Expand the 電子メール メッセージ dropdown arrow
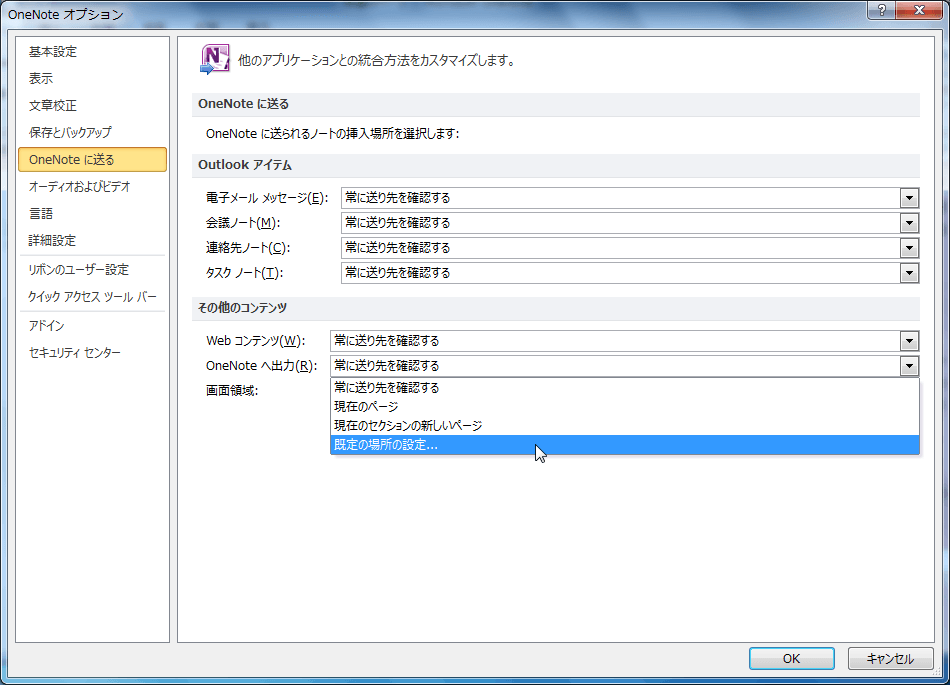The width and height of the screenshot is (950, 685). point(909,198)
